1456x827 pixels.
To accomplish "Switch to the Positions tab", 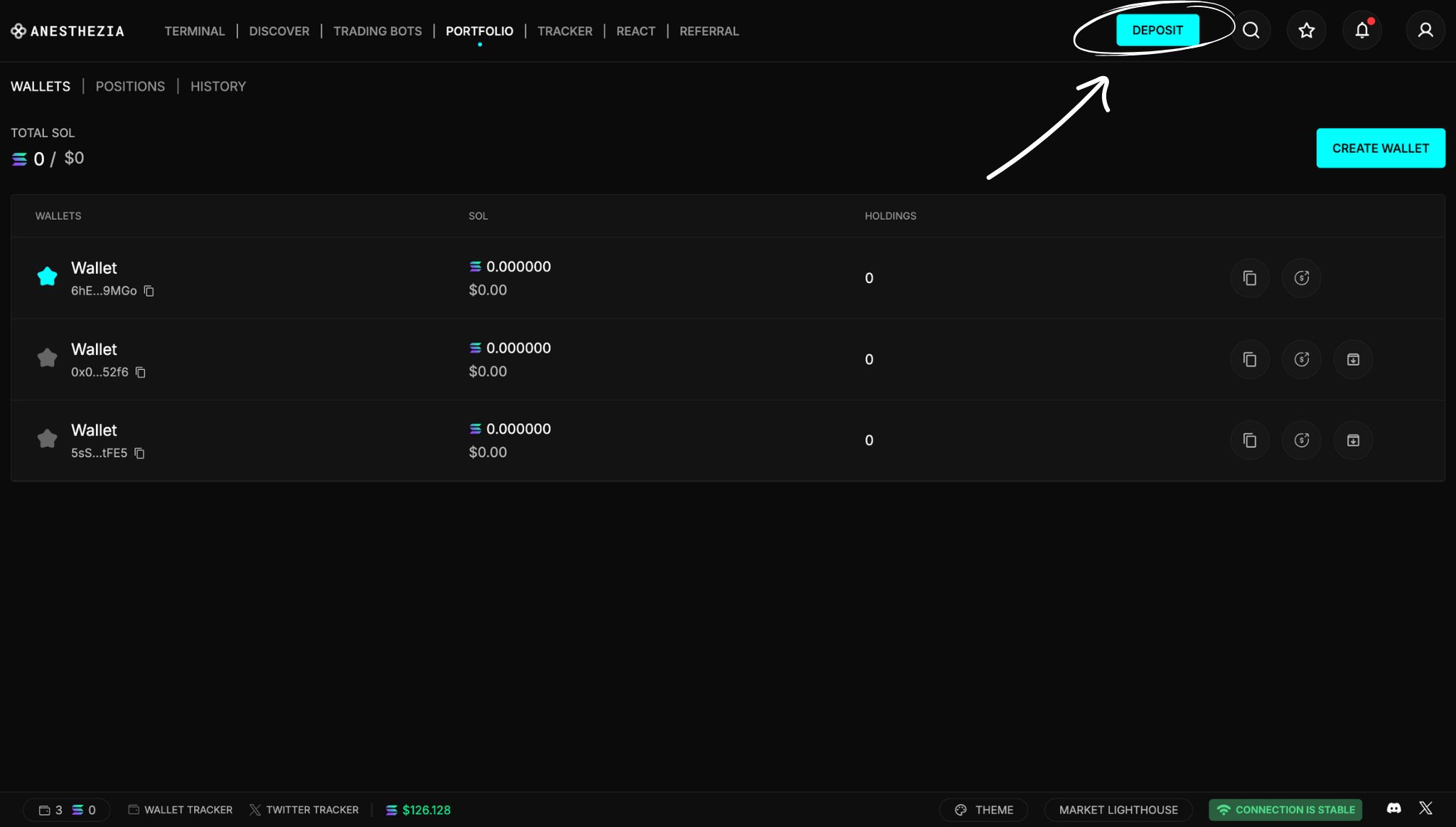I will [130, 86].
